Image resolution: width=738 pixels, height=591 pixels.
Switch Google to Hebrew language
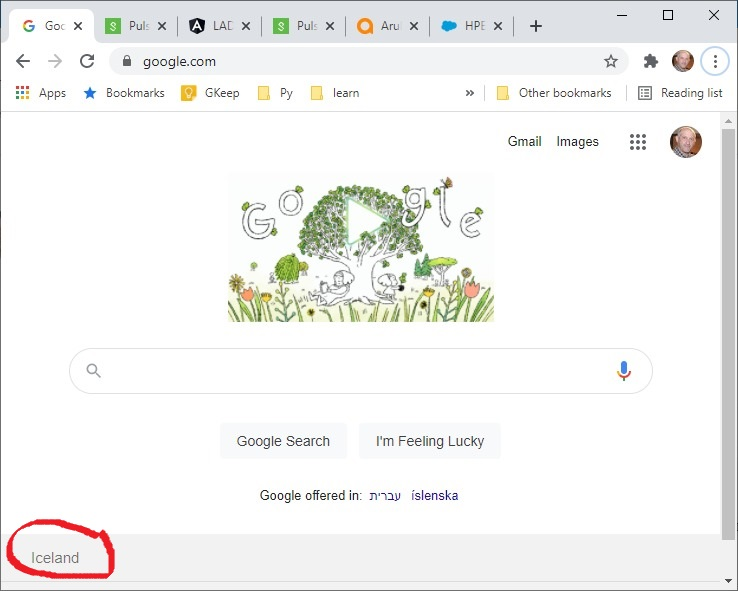(385, 495)
